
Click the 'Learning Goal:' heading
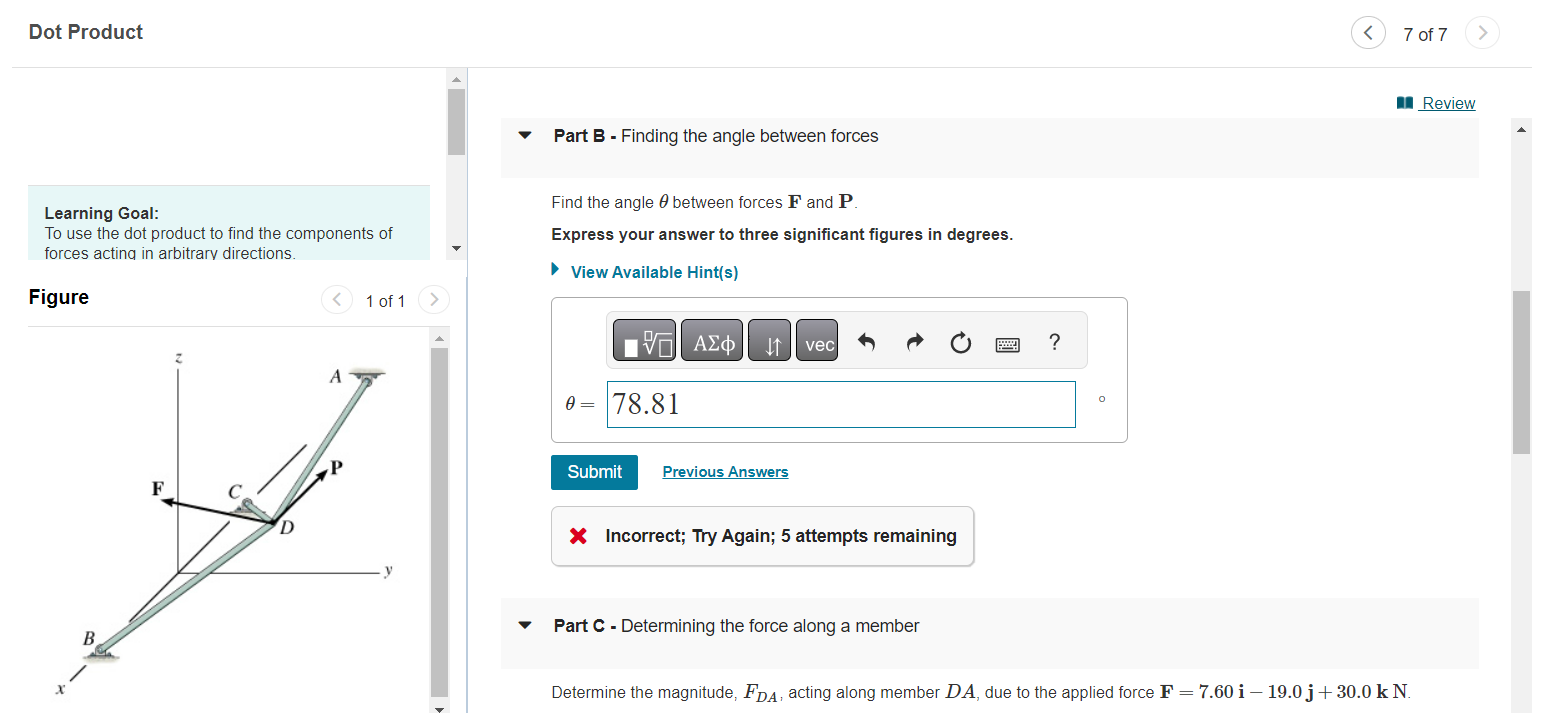pyautogui.click(x=102, y=213)
